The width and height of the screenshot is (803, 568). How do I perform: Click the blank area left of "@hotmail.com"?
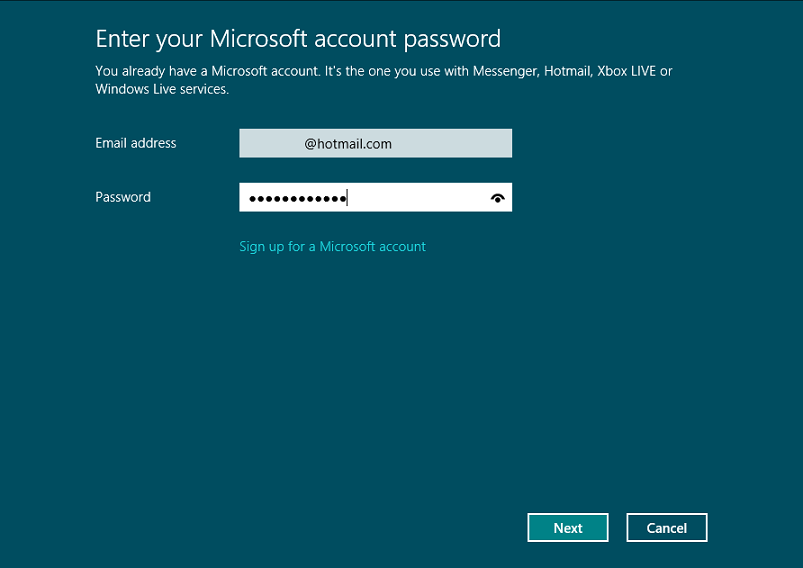tap(270, 144)
